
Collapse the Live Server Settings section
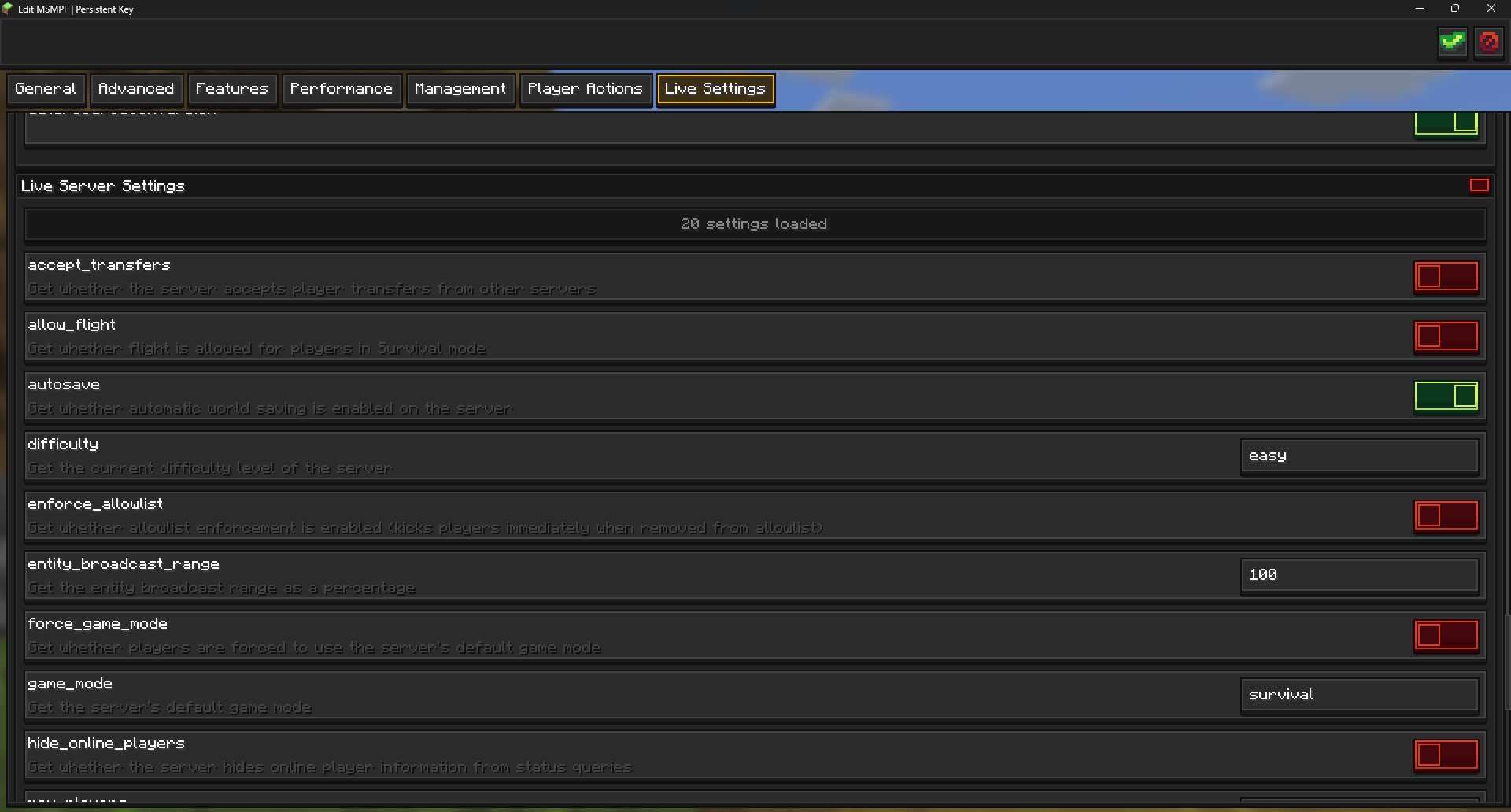[1480, 186]
